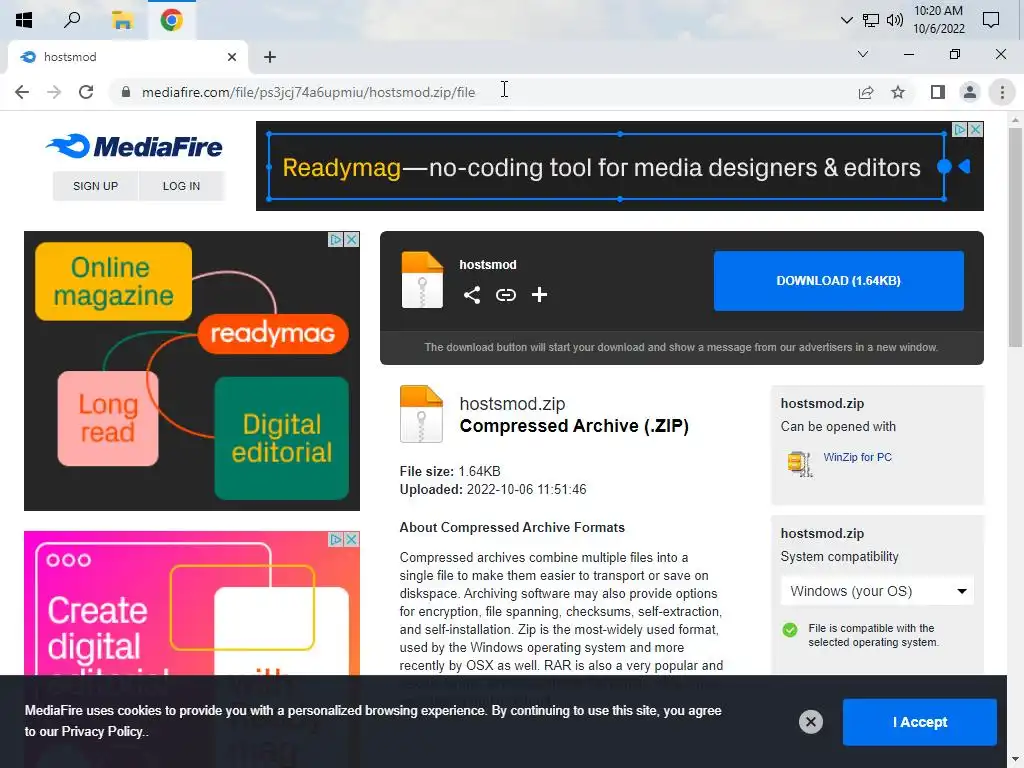Viewport: 1024px width, 768px height.
Task: Select hostsmod title in download header
Action: tap(488, 264)
